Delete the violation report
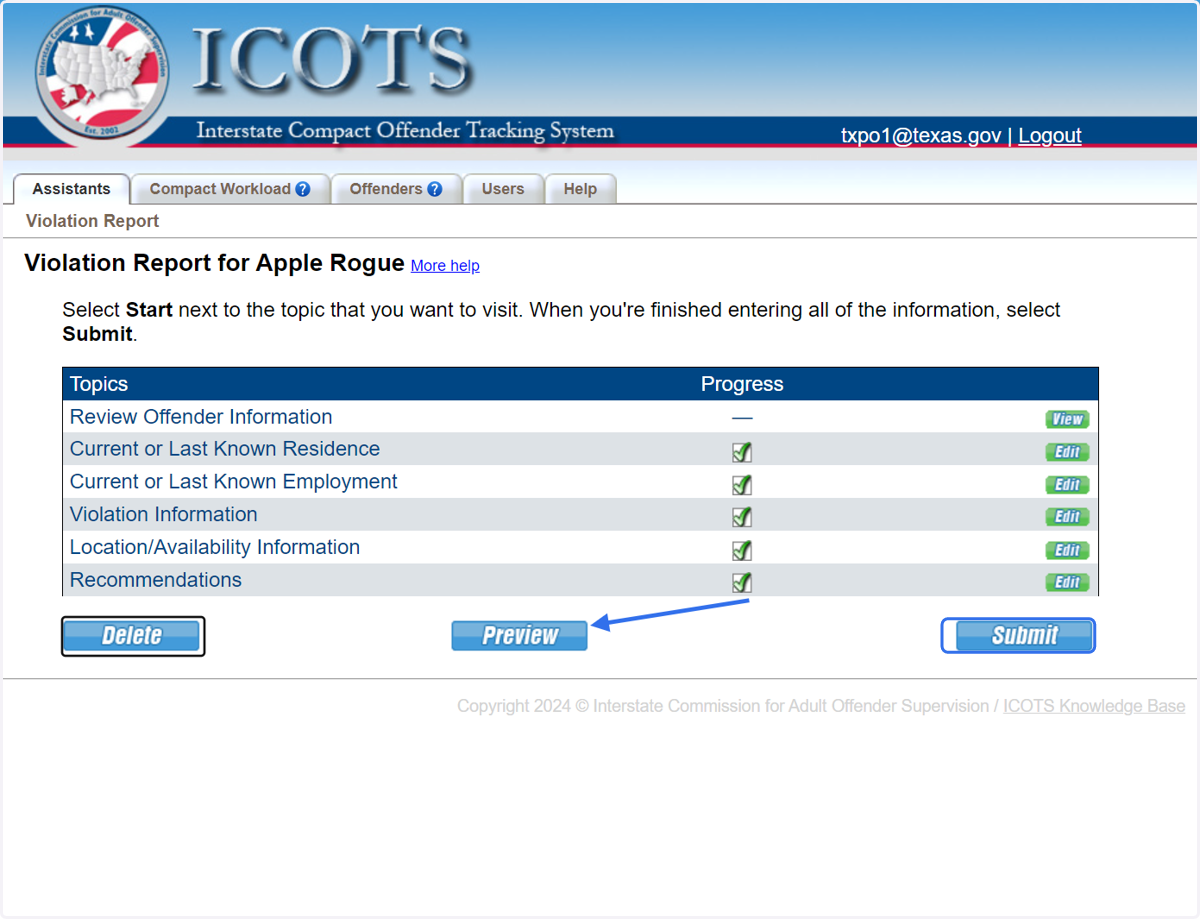 [133, 636]
